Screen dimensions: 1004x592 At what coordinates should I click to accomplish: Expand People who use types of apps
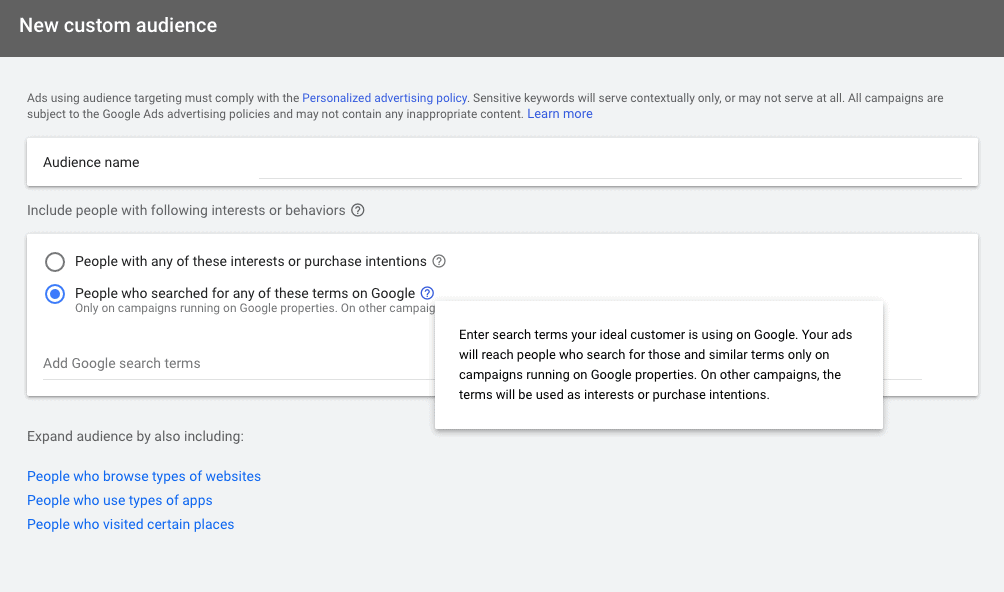pyautogui.click(x=120, y=501)
